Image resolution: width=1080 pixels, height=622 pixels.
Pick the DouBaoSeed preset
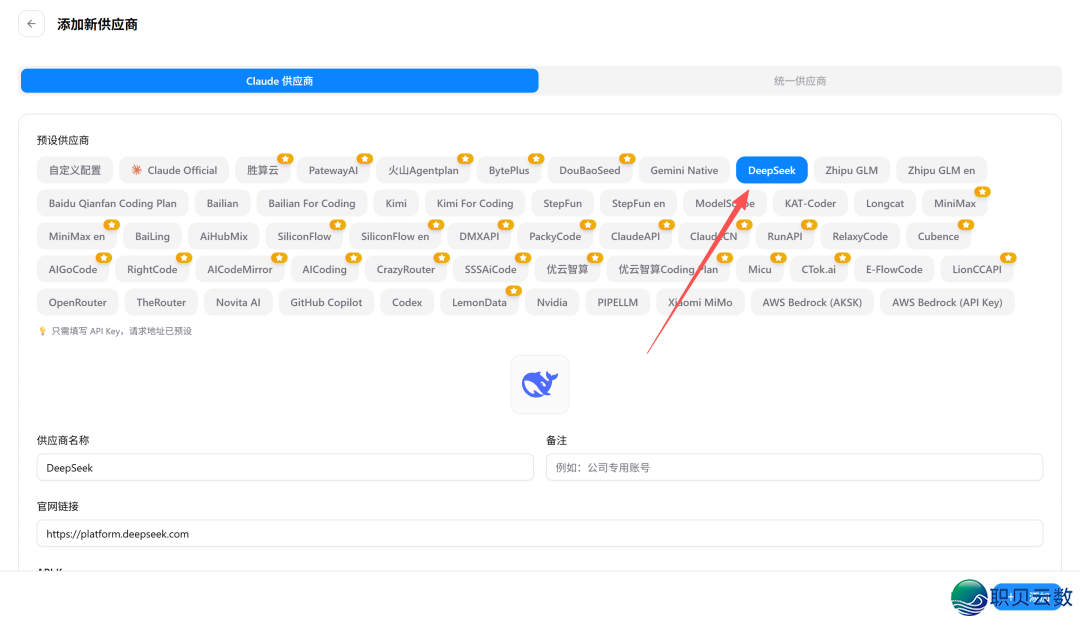pos(590,170)
